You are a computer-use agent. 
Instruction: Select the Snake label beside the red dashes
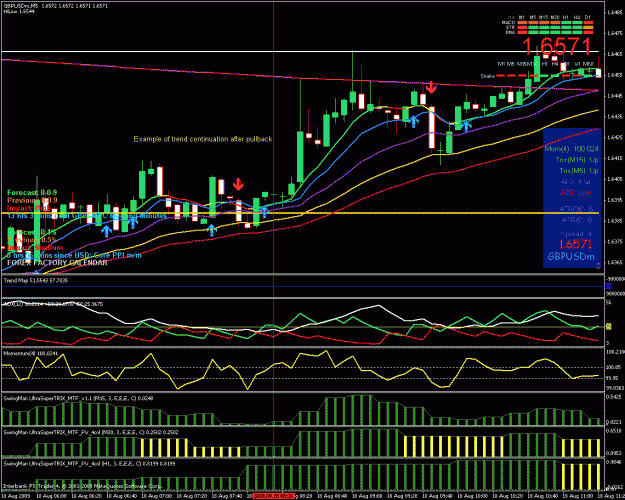click(487, 76)
